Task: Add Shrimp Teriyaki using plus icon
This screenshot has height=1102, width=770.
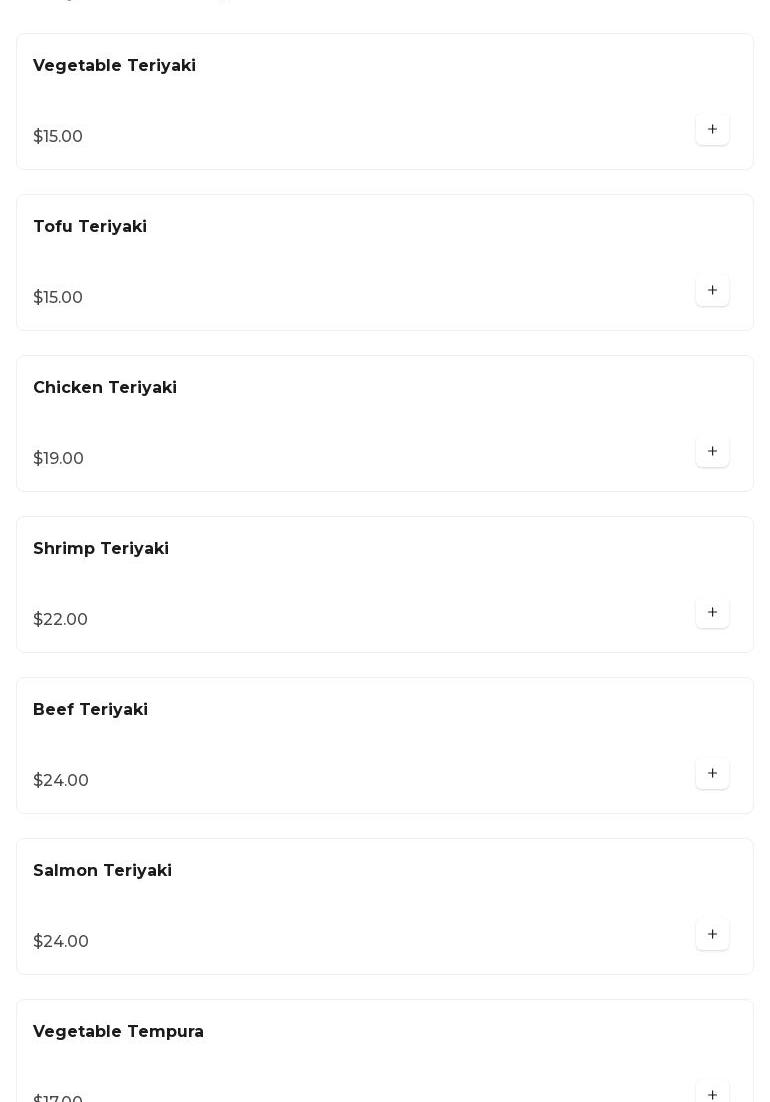Action: 712,613
